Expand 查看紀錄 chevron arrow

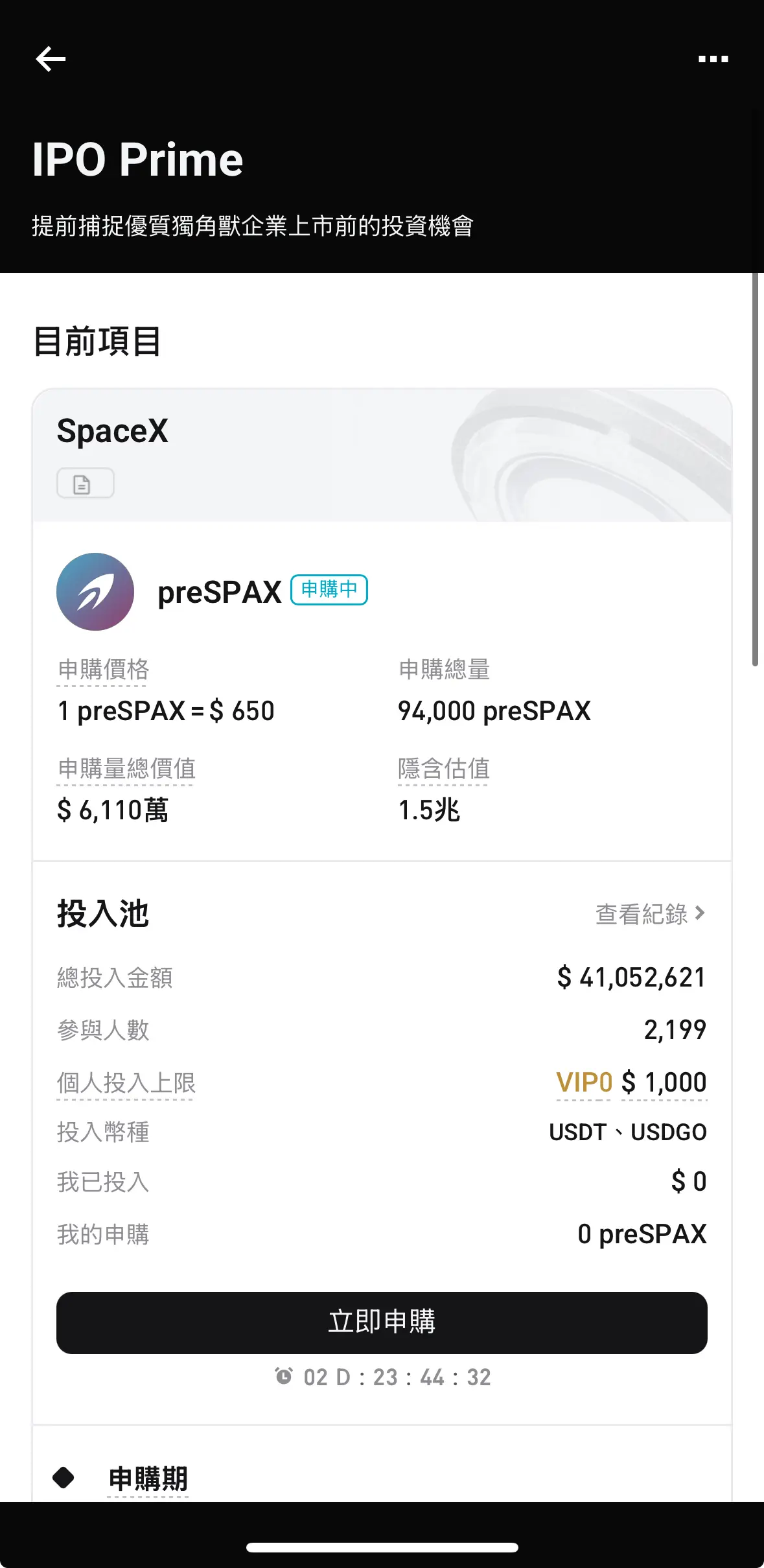[700, 913]
